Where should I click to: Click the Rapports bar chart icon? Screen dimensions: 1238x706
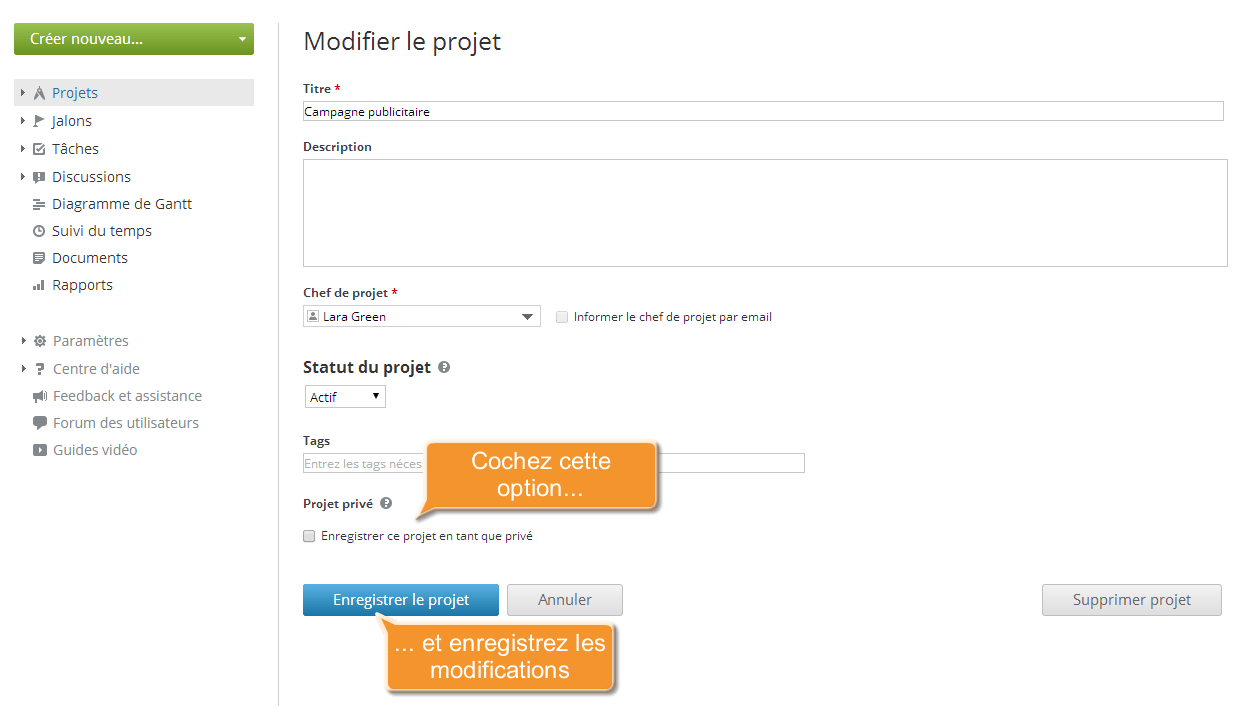[39, 285]
